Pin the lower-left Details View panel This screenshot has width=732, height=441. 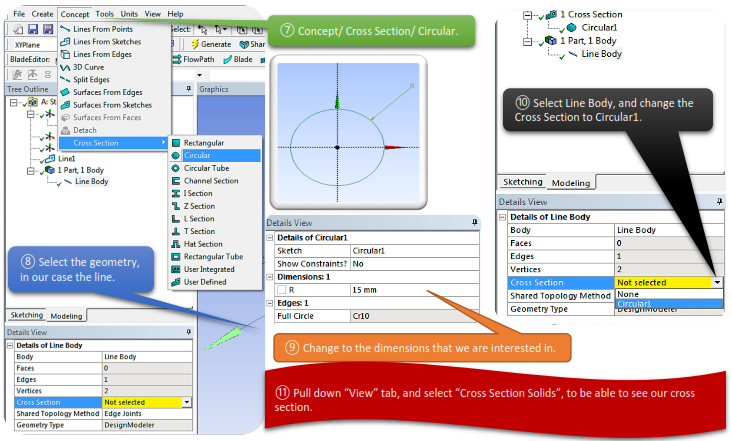click(x=188, y=331)
